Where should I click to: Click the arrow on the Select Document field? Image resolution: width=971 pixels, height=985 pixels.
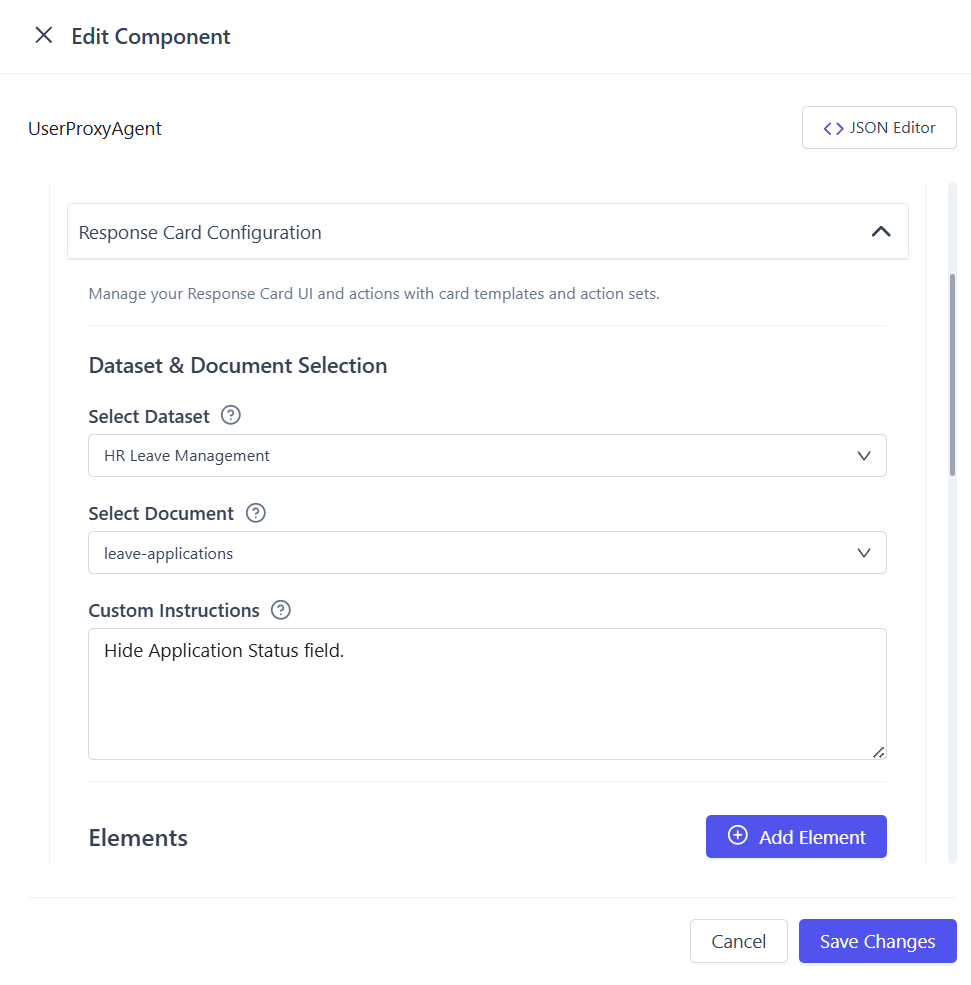[864, 553]
